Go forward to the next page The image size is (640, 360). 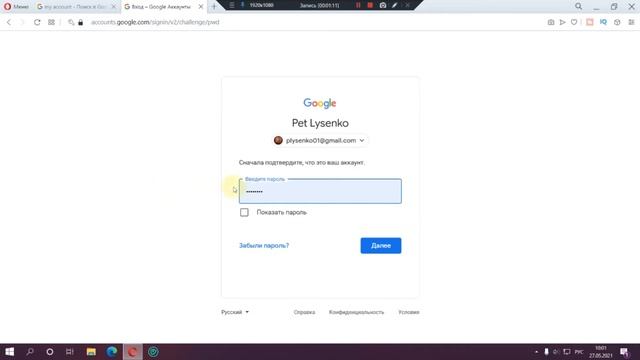point(22,22)
